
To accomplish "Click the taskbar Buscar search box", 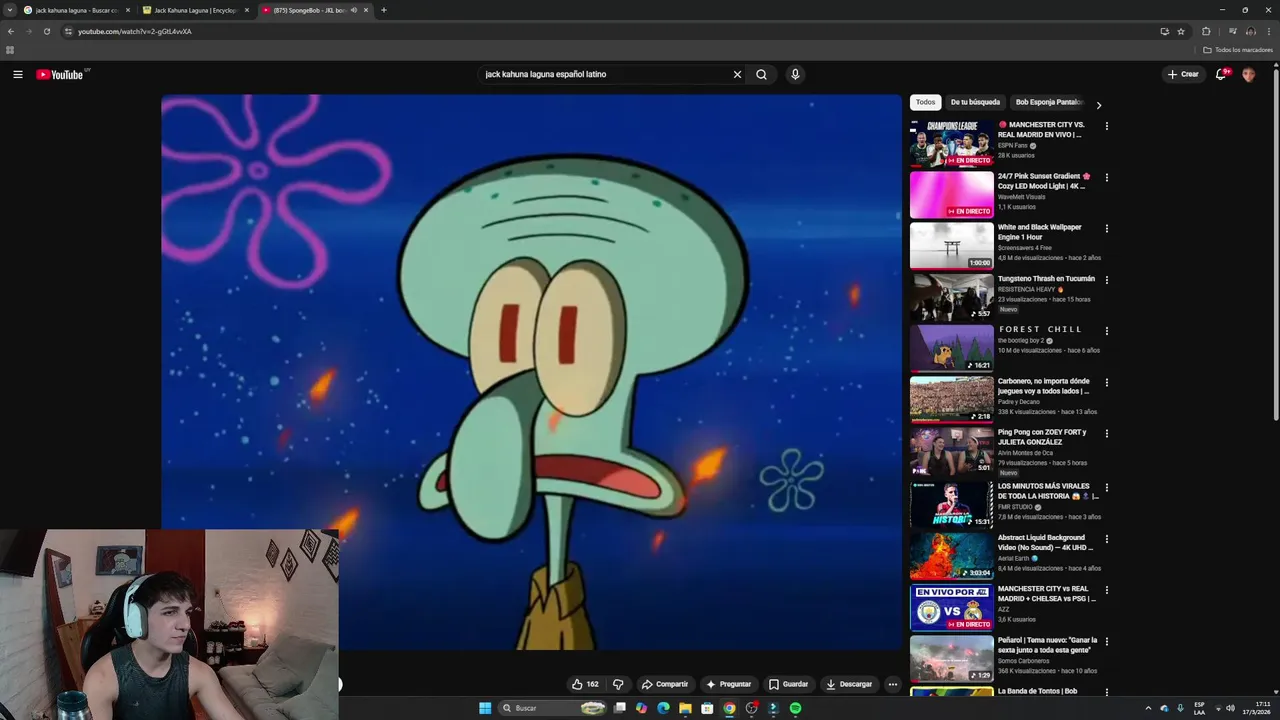I will tap(554, 708).
